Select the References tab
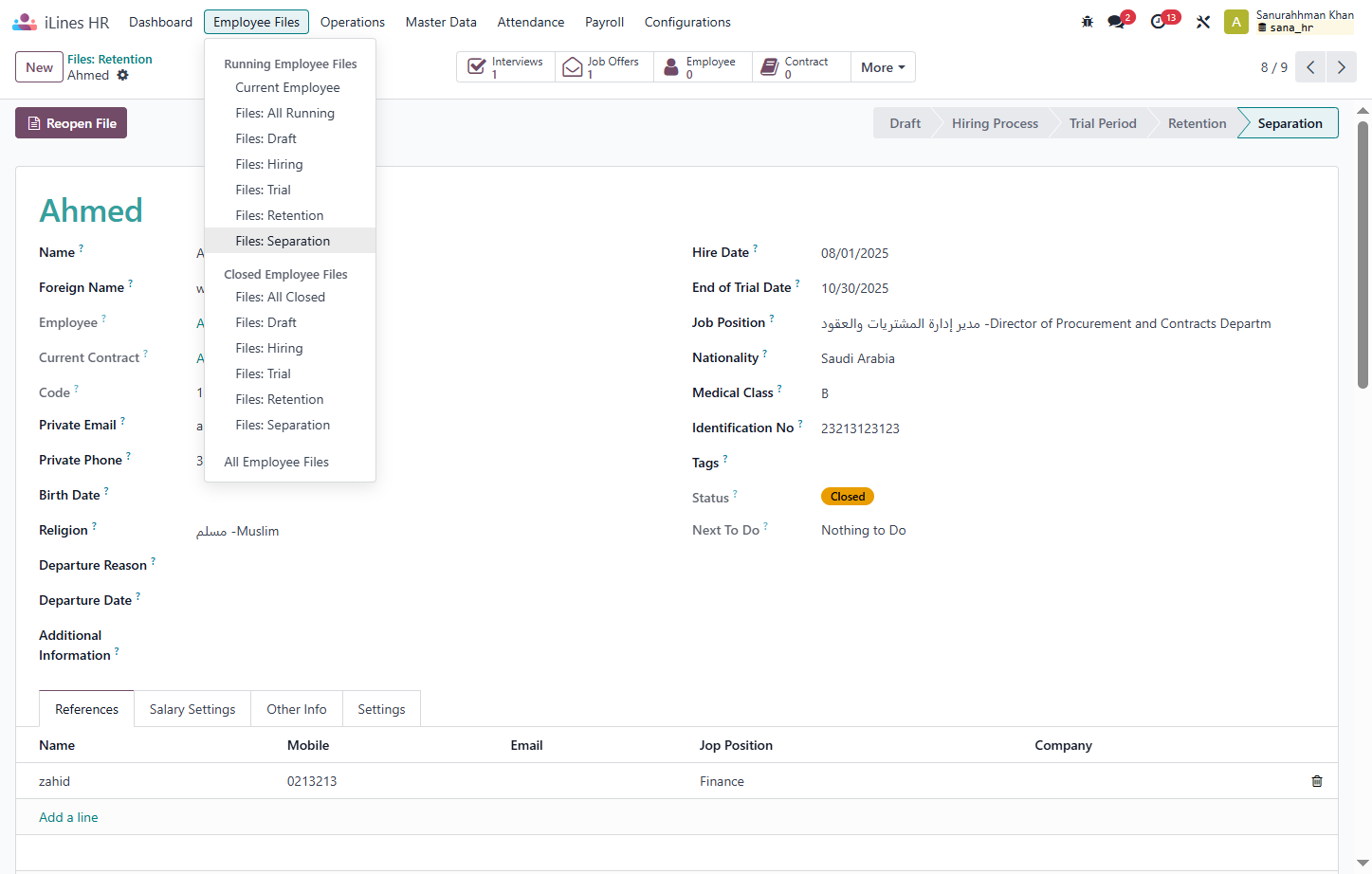1372x874 pixels. 86,709
